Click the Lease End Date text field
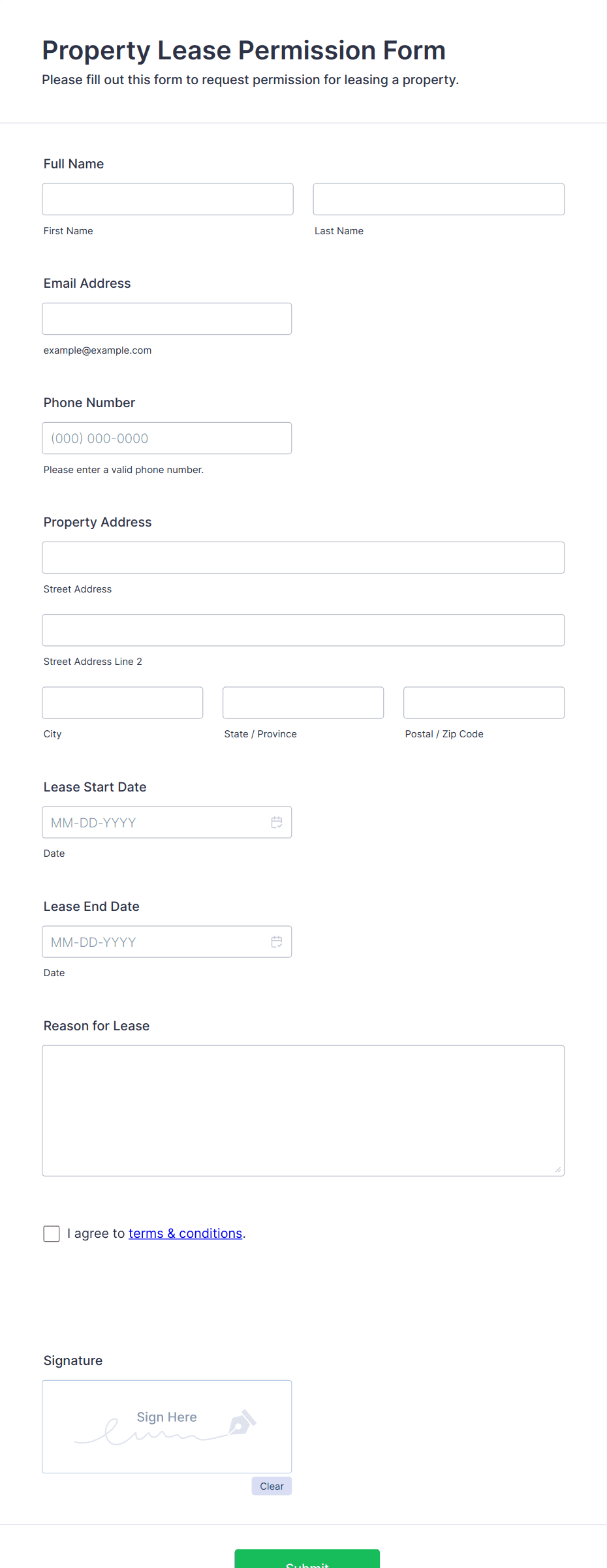This screenshot has height=1568, width=607. click(167, 942)
